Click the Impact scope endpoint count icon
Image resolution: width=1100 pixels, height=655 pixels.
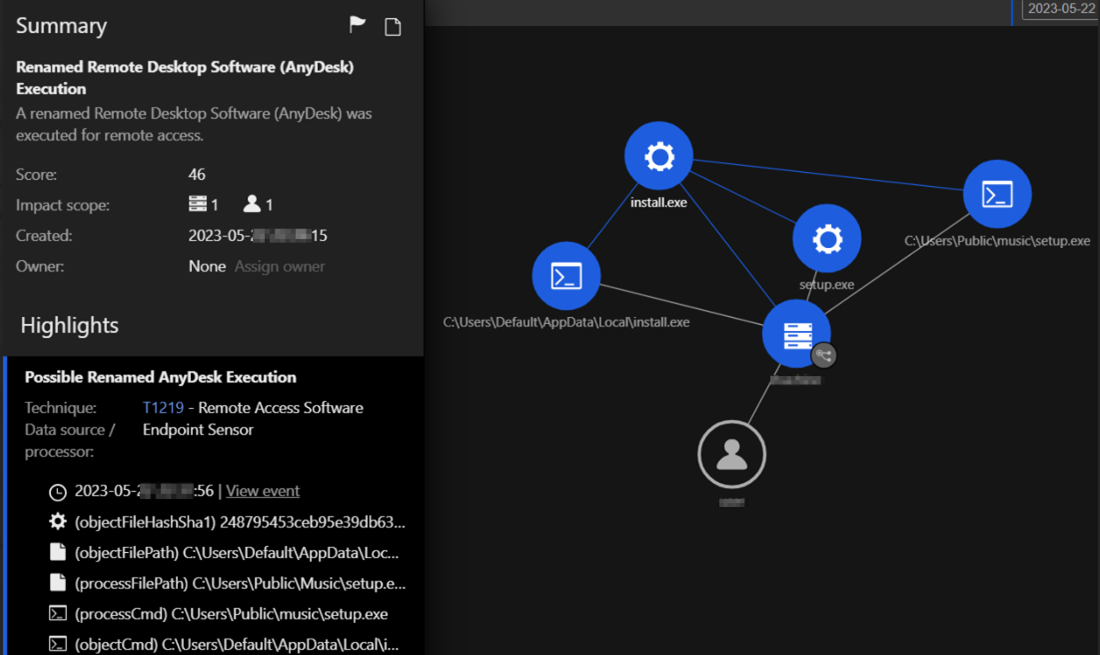(x=198, y=204)
